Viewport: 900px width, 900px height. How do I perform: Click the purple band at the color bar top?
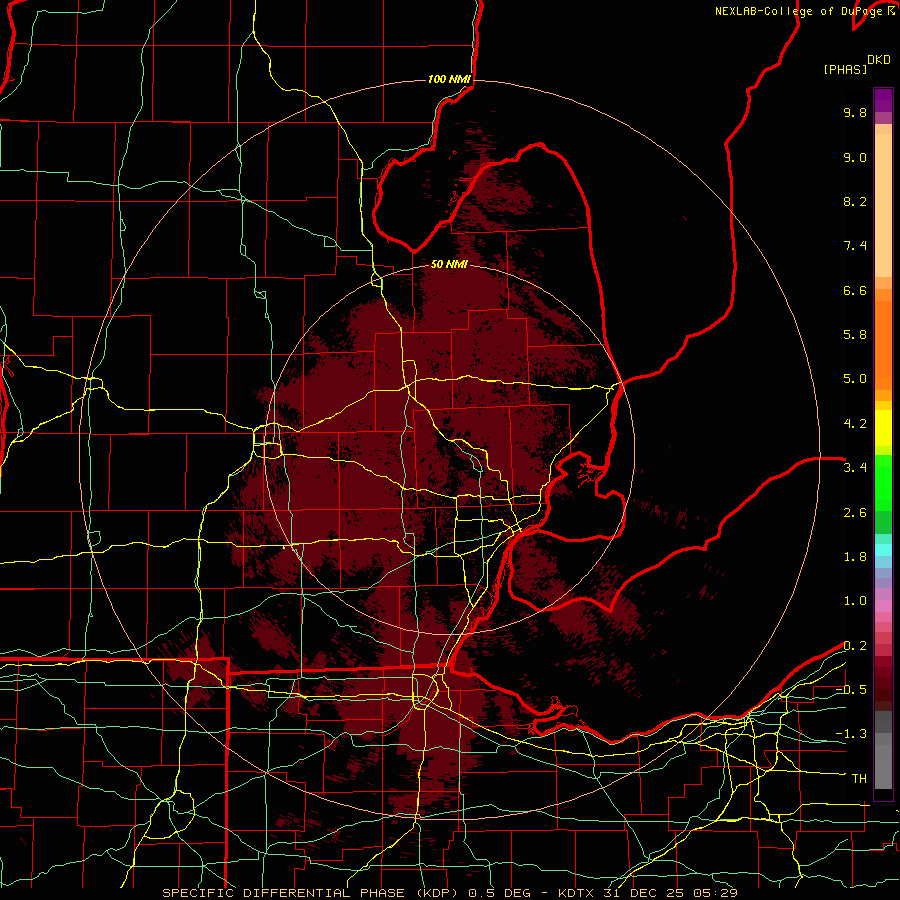tap(883, 100)
